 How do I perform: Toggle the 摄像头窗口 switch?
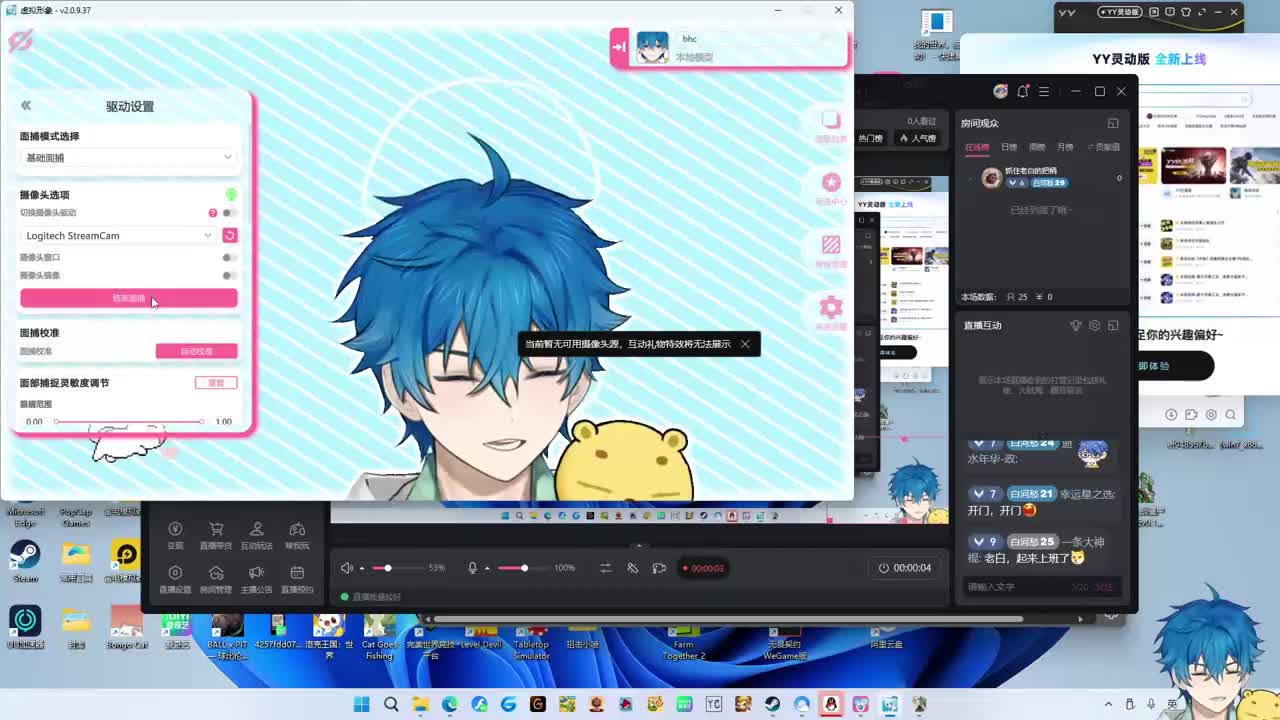tap(229, 258)
